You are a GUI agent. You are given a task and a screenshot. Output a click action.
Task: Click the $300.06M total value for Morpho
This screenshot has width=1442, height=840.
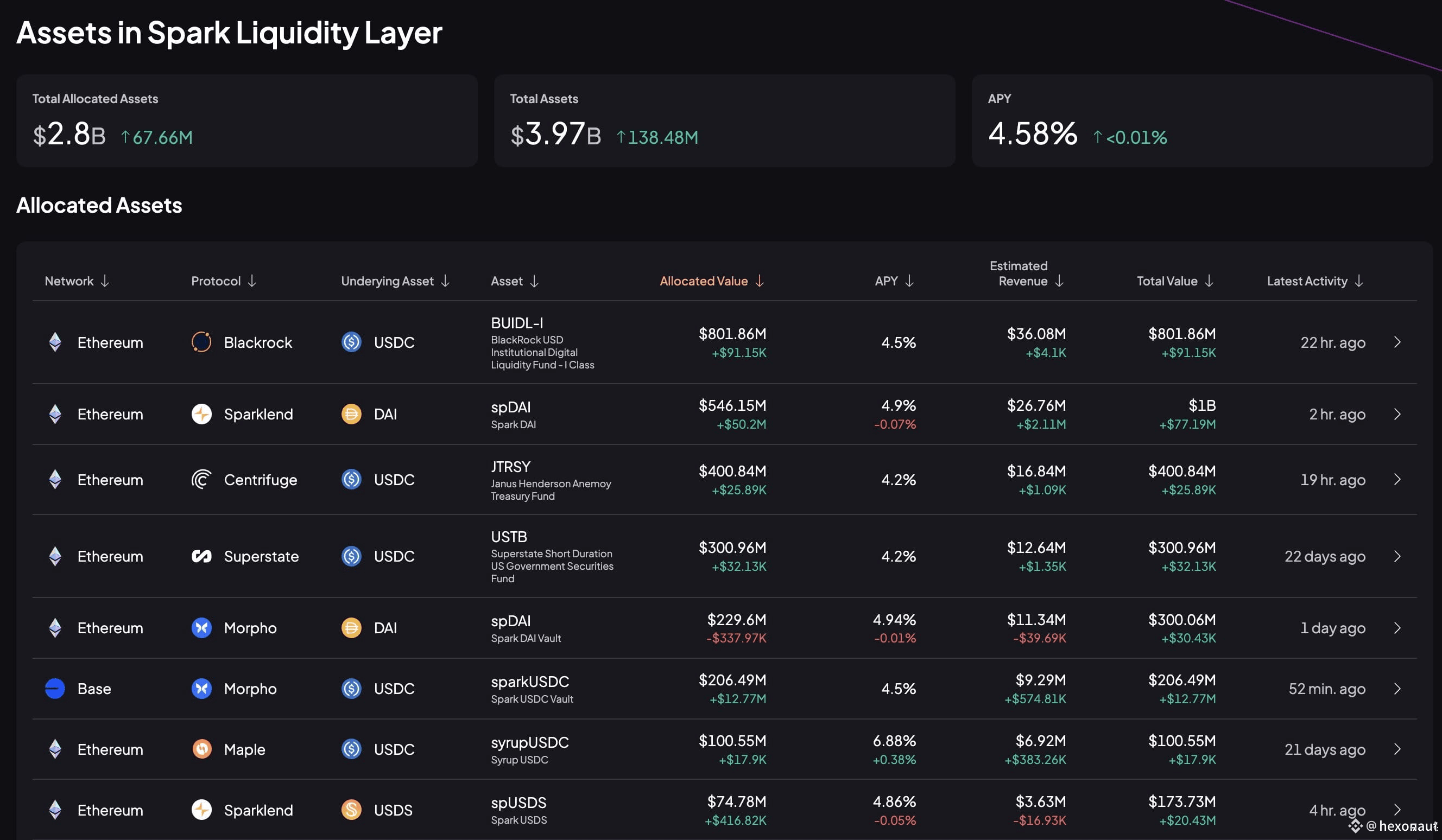(x=1181, y=619)
